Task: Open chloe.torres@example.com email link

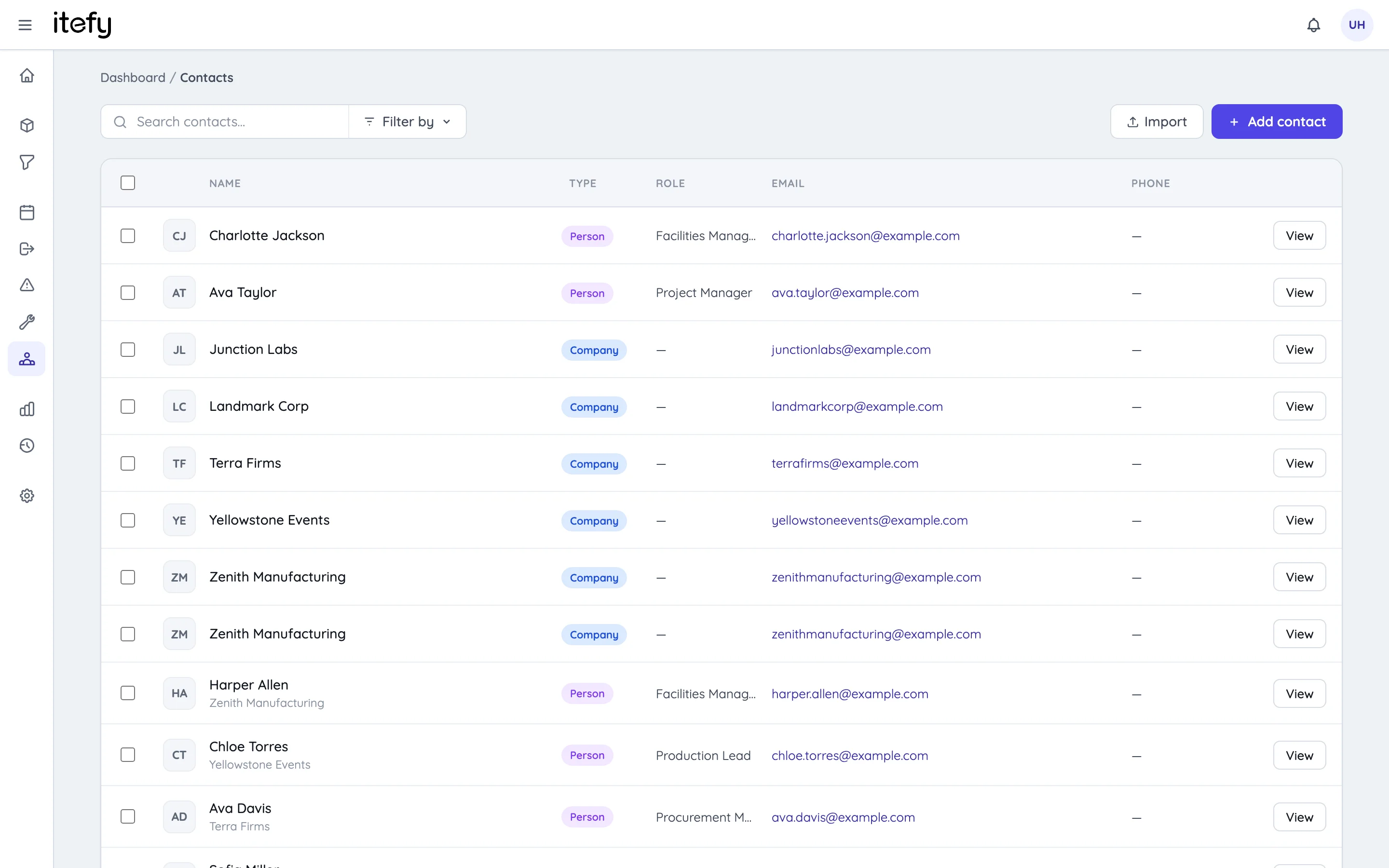Action: (x=849, y=756)
